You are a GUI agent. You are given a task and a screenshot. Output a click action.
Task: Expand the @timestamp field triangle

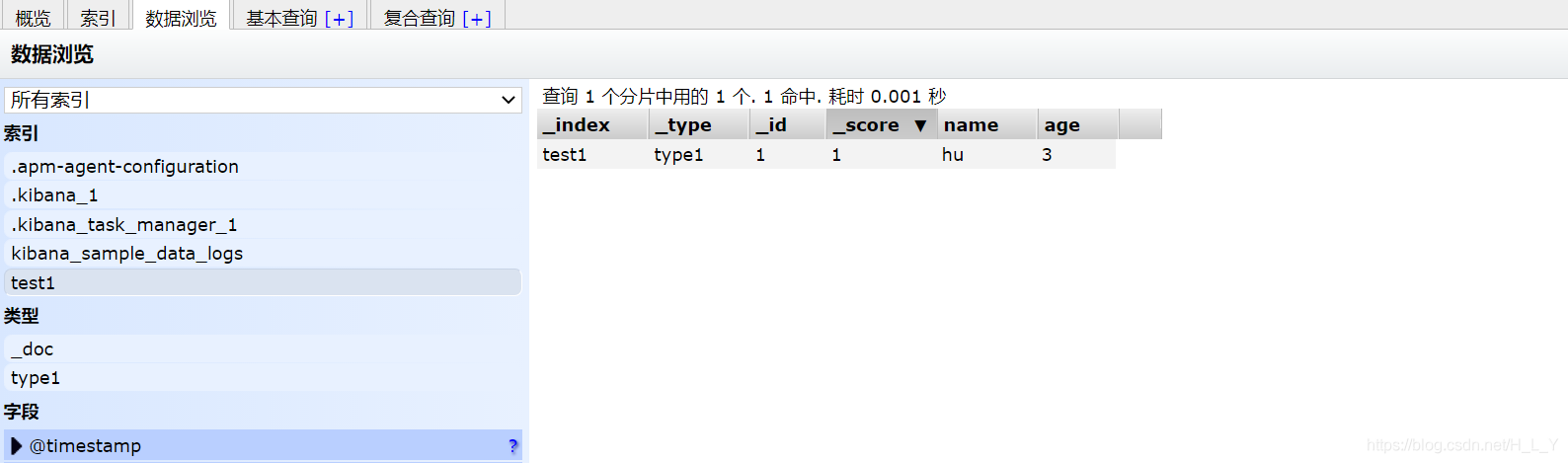(x=16, y=446)
